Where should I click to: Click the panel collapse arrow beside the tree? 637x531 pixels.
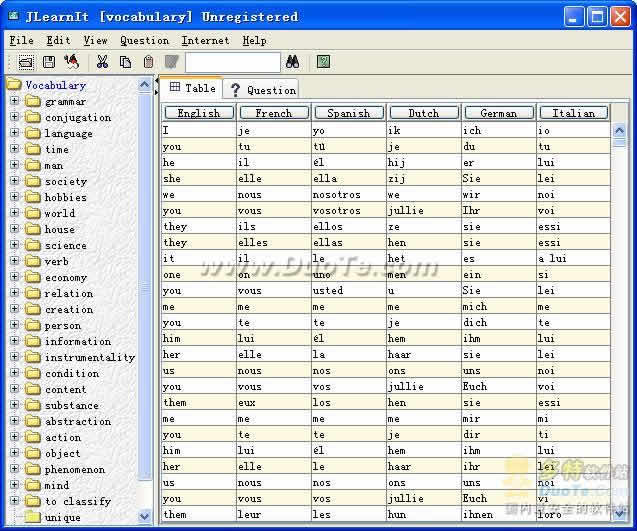pos(157,81)
